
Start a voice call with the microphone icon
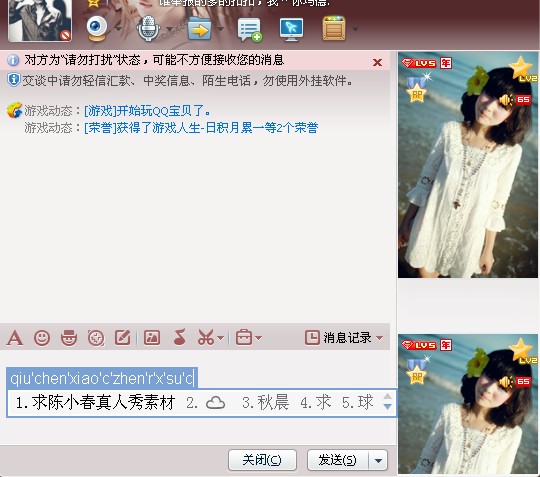pos(148,29)
